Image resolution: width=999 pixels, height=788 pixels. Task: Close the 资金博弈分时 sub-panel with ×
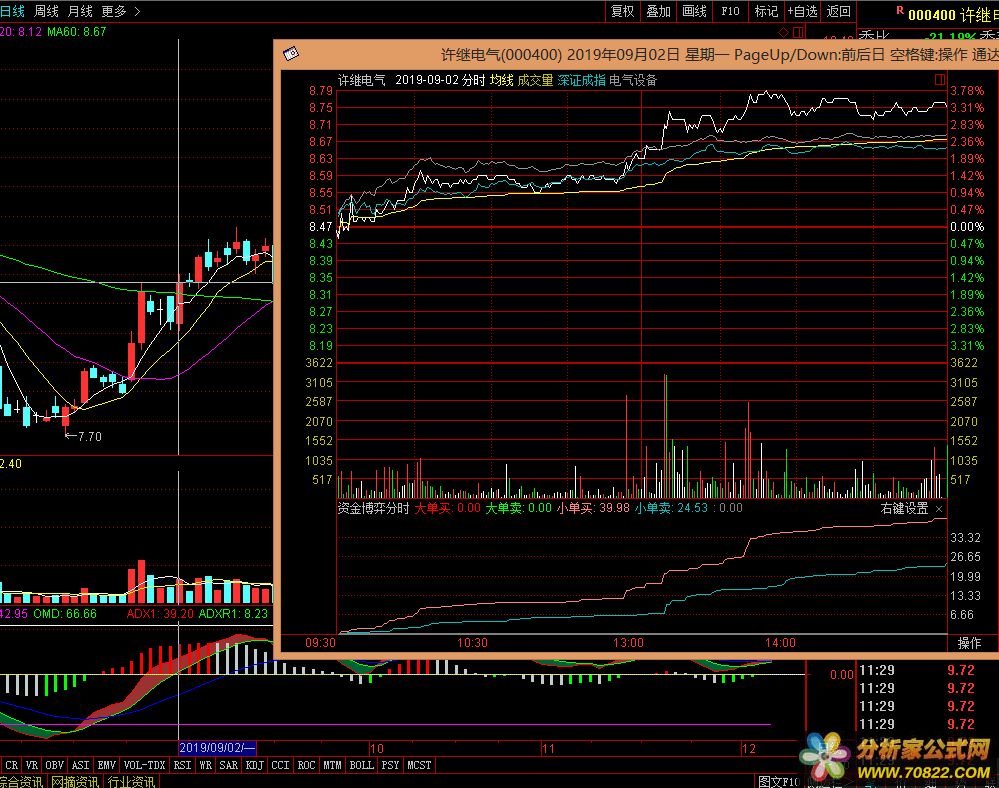point(938,509)
